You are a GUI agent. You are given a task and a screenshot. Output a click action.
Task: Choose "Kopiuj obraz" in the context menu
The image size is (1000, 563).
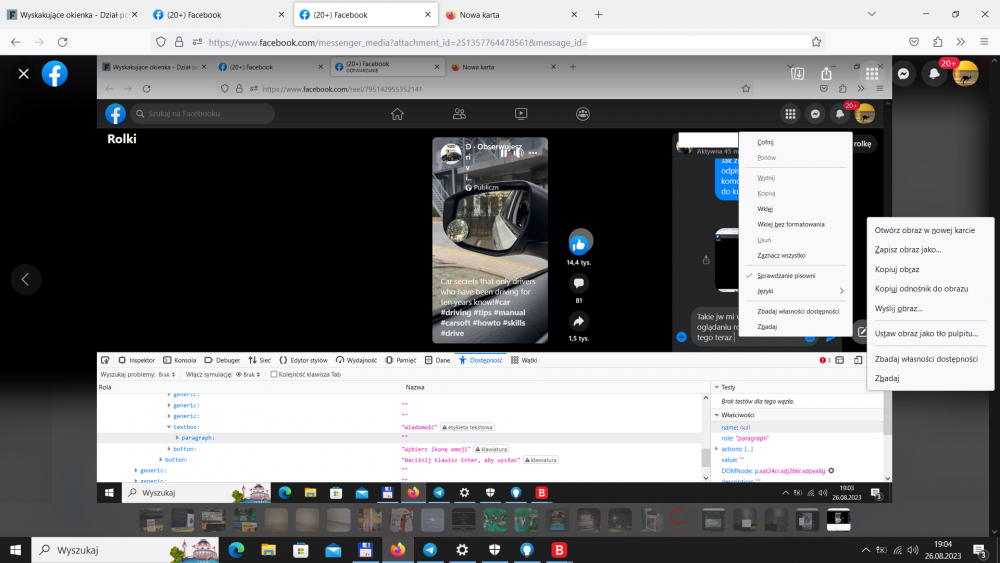[897, 269]
